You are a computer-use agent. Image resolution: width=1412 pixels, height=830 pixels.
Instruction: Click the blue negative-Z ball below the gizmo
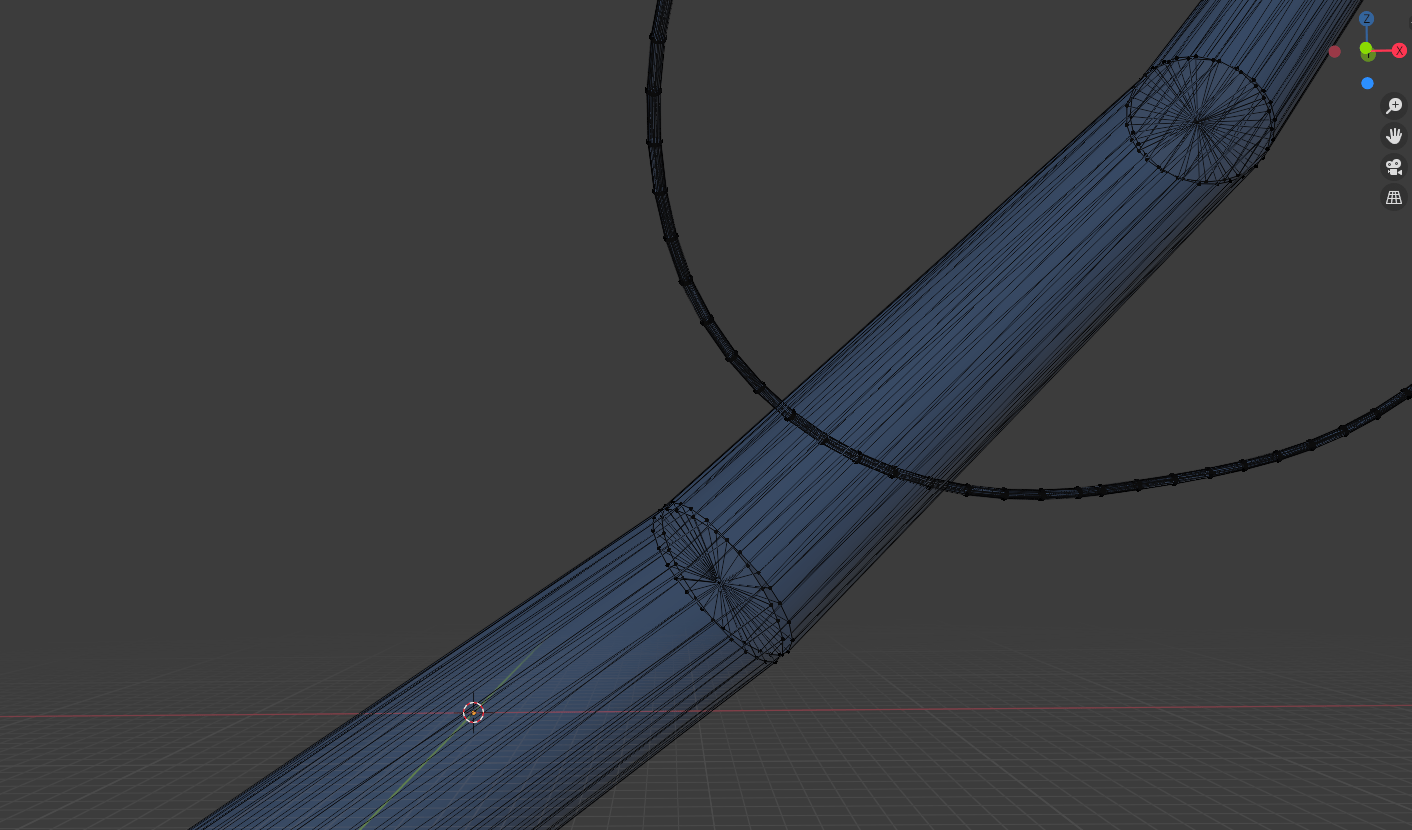point(1367,83)
